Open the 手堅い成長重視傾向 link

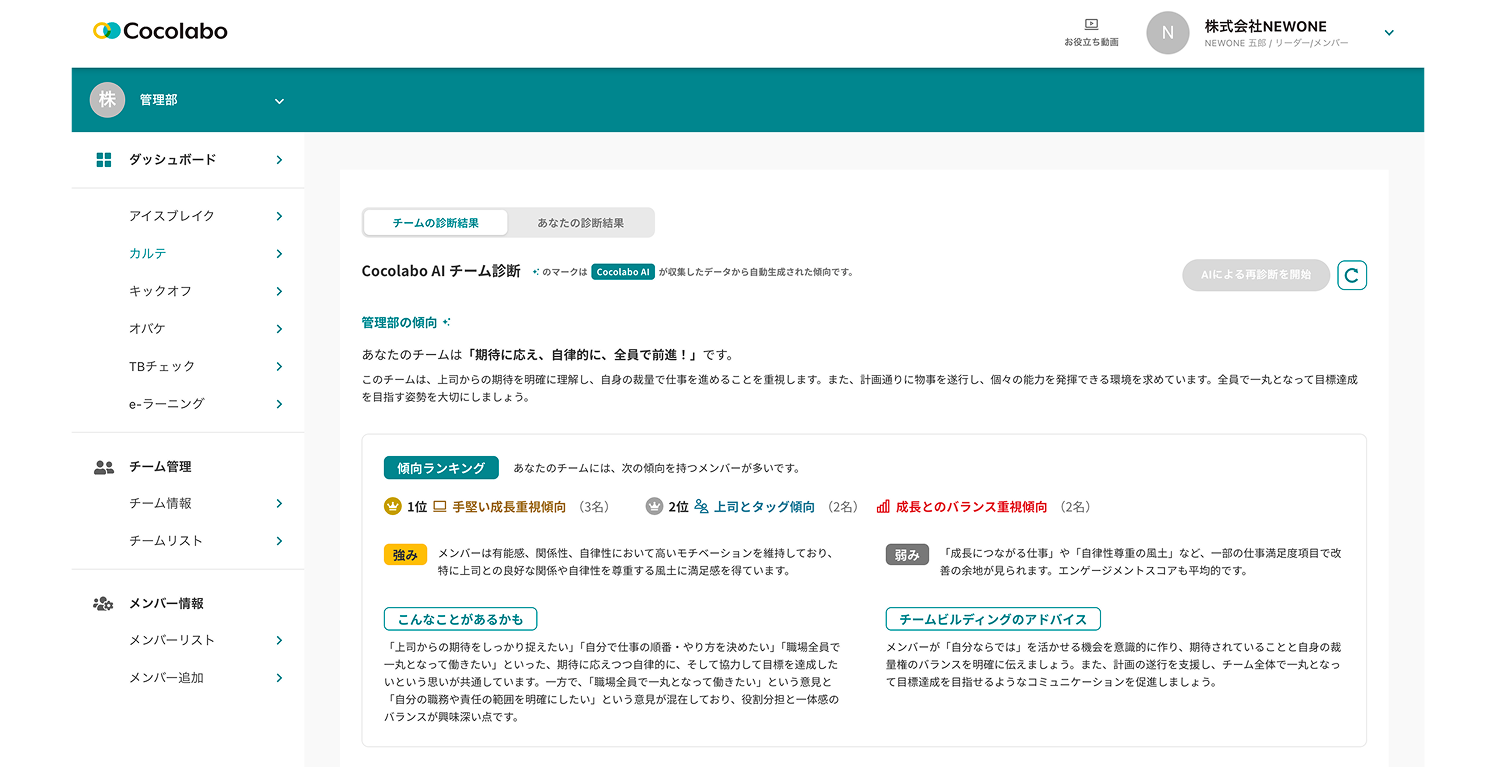pos(509,507)
